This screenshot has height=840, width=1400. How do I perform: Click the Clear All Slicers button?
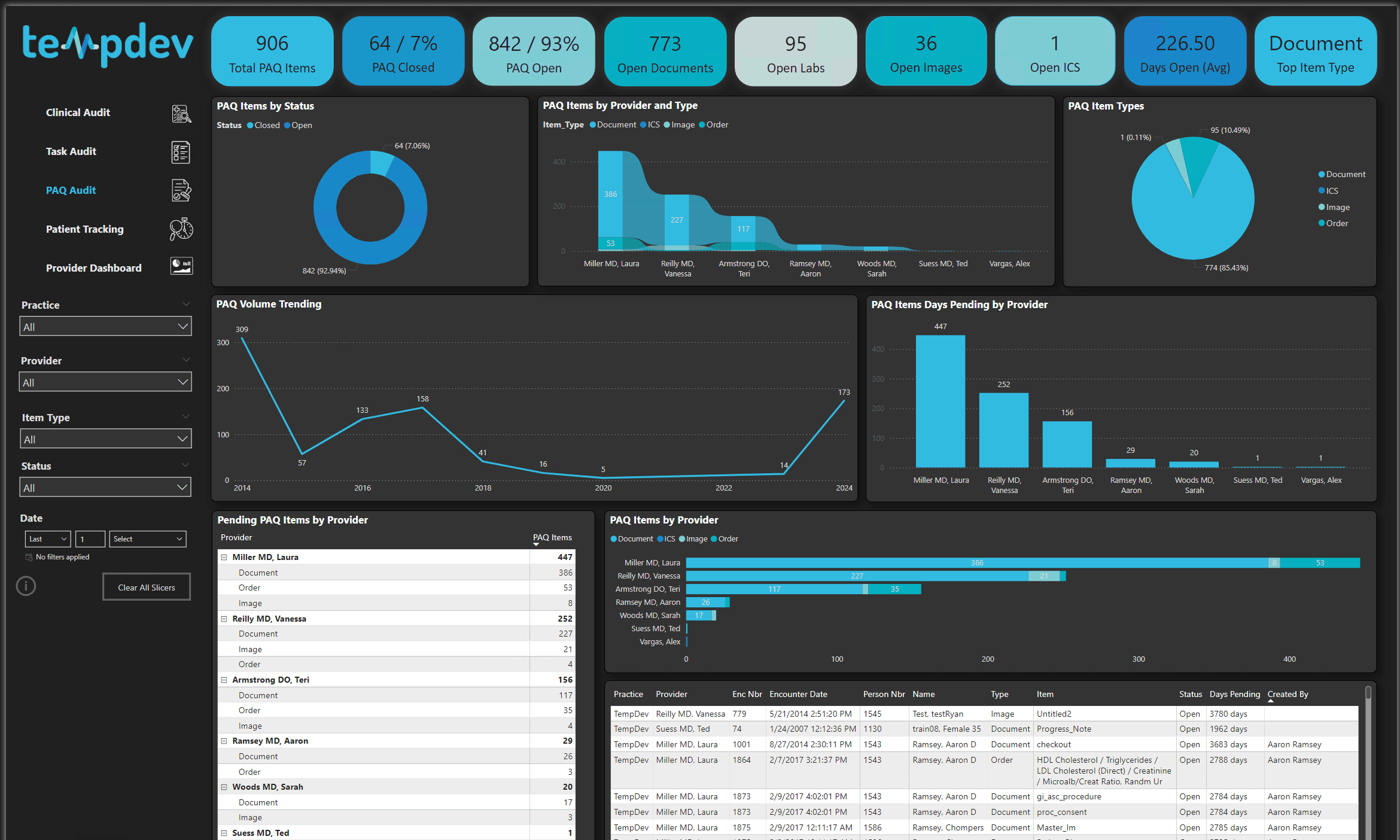tap(147, 588)
